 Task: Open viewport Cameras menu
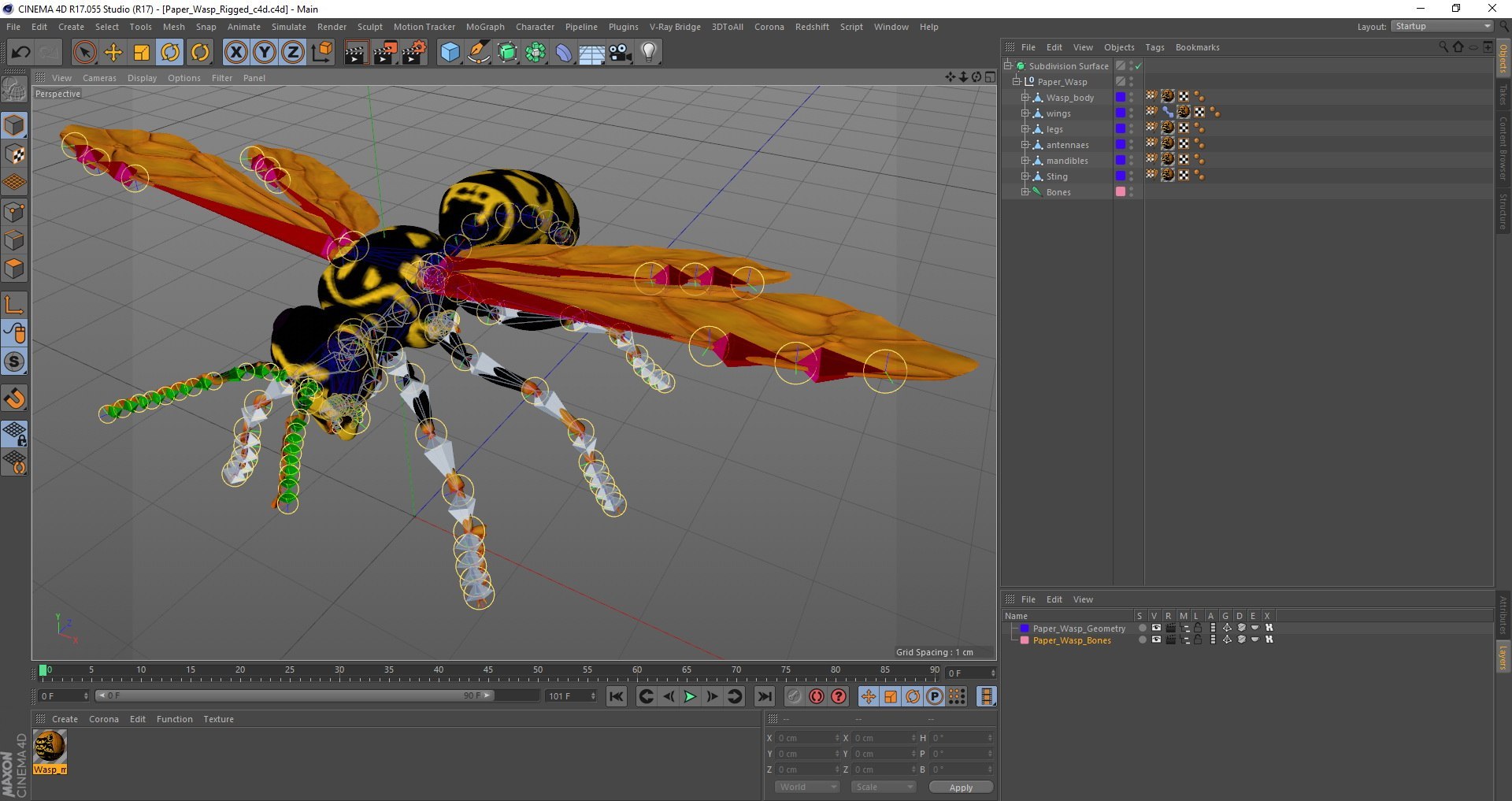(99, 78)
